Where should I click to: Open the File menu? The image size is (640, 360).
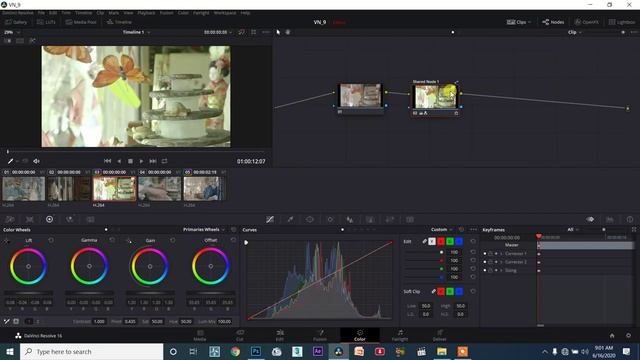(41, 13)
